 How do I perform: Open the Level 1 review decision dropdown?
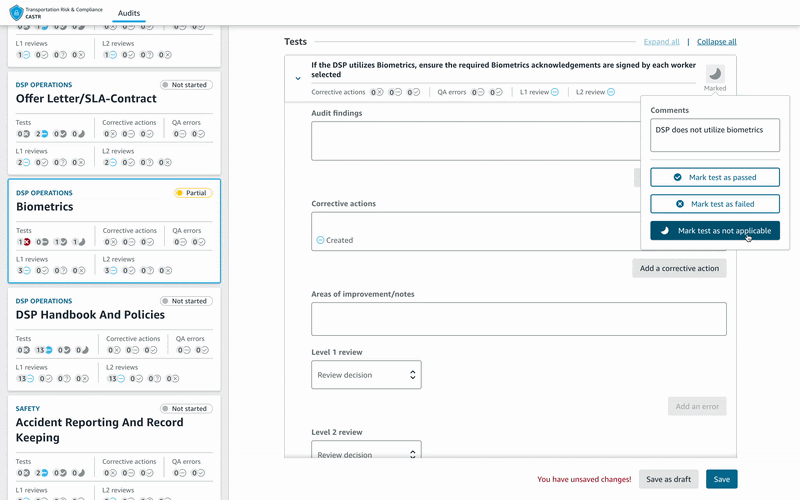(x=366, y=375)
